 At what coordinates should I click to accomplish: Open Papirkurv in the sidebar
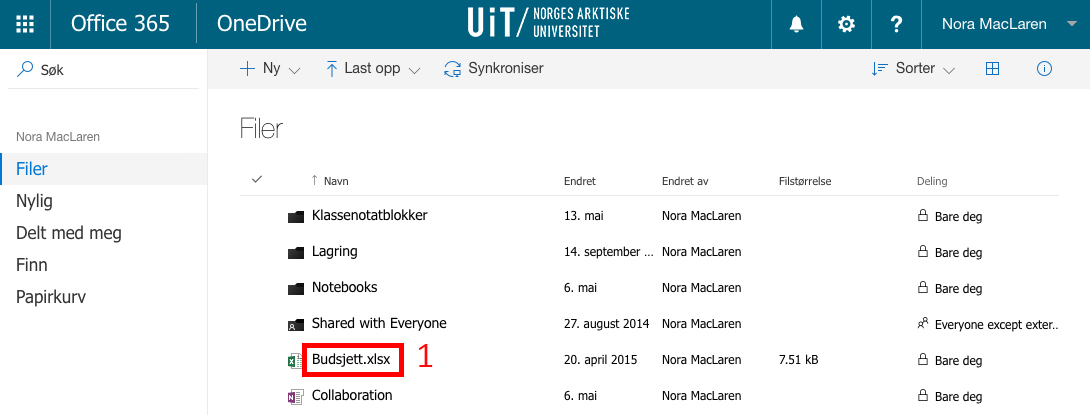(52, 297)
